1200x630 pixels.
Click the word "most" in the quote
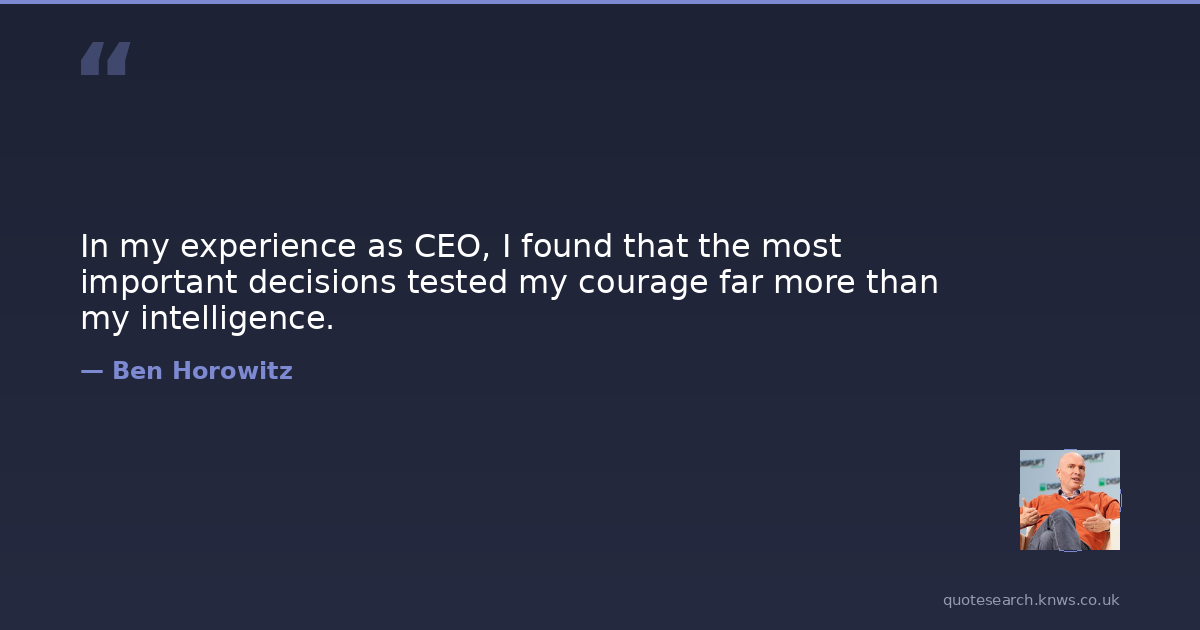[x=801, y=246]
